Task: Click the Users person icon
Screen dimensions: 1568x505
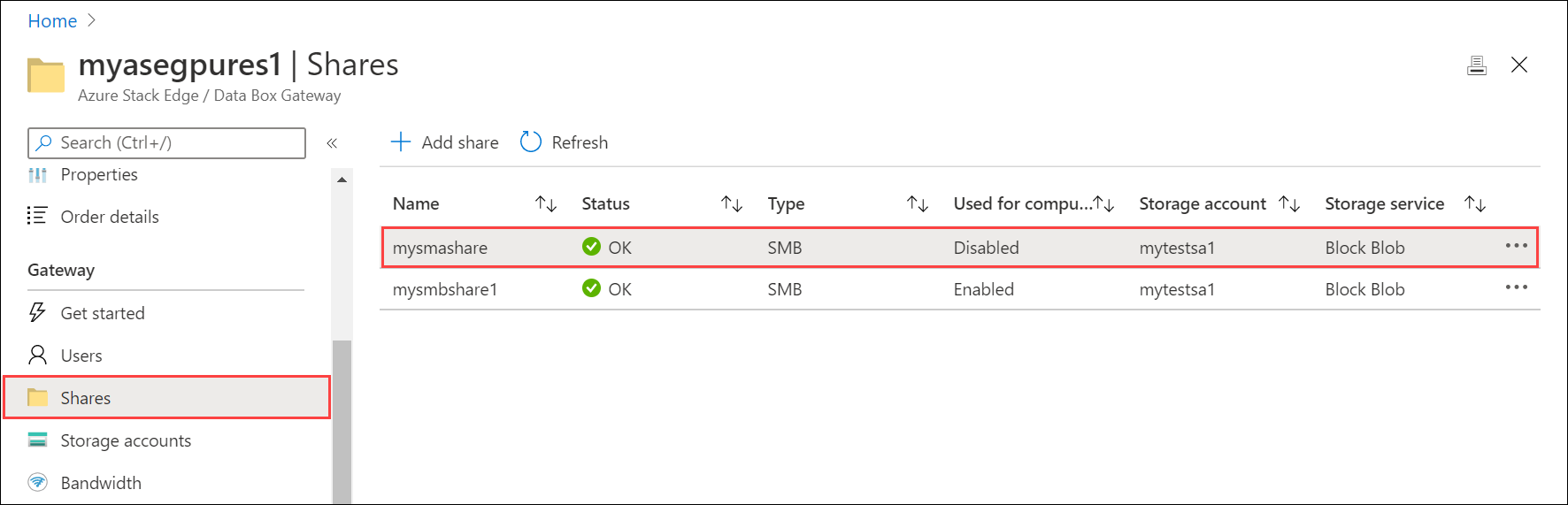Action: (37, 355)
